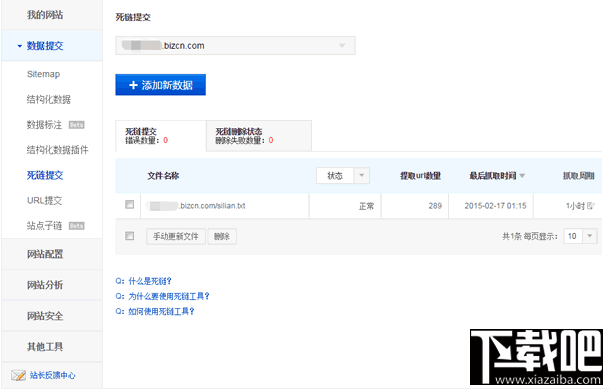Switch to the 死链删除状态 tab
Screen dimensions: 610x390
pyautogui.click(x=259, y=135)
